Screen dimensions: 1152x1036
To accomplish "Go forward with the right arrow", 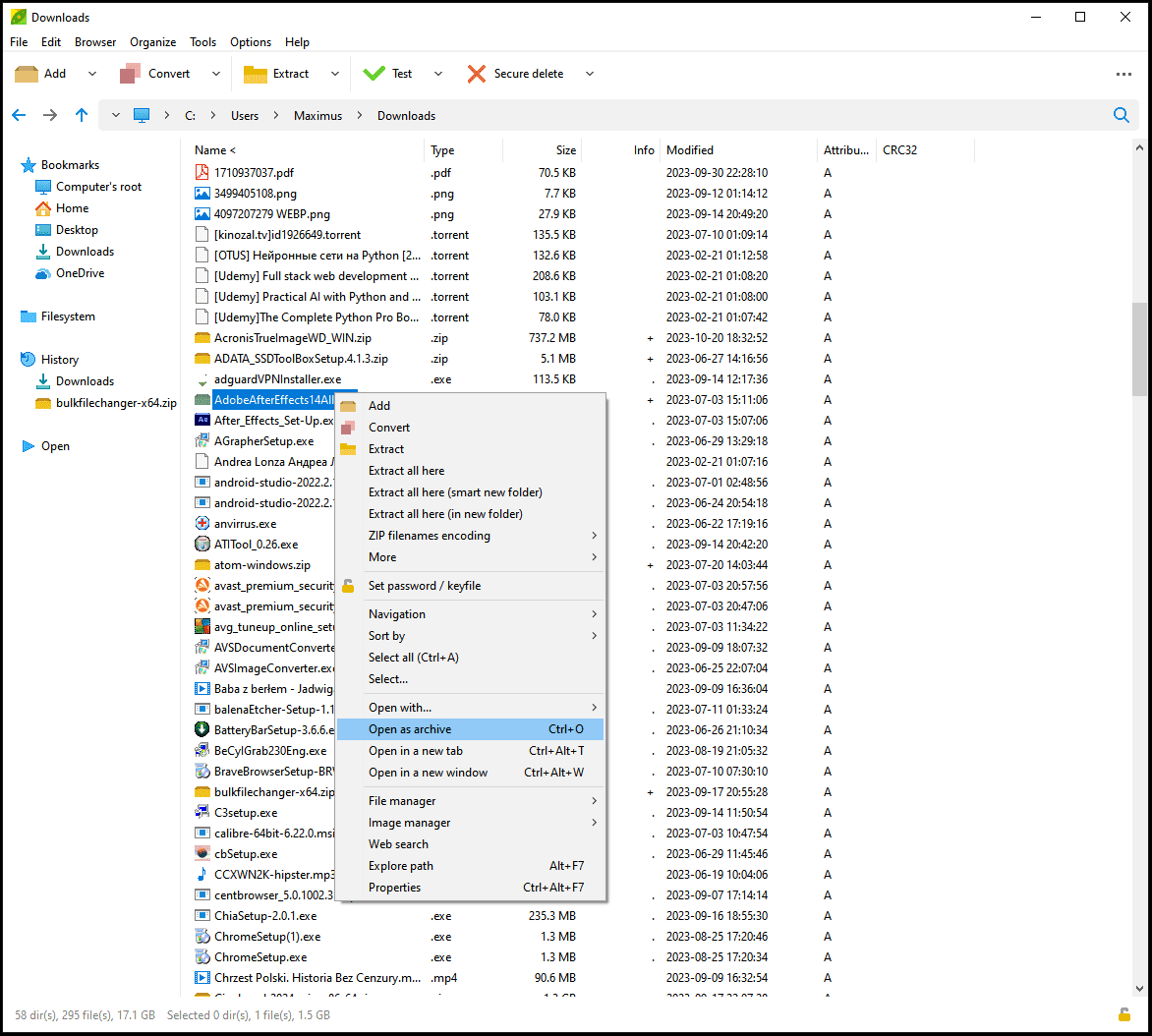I will 50,115.
